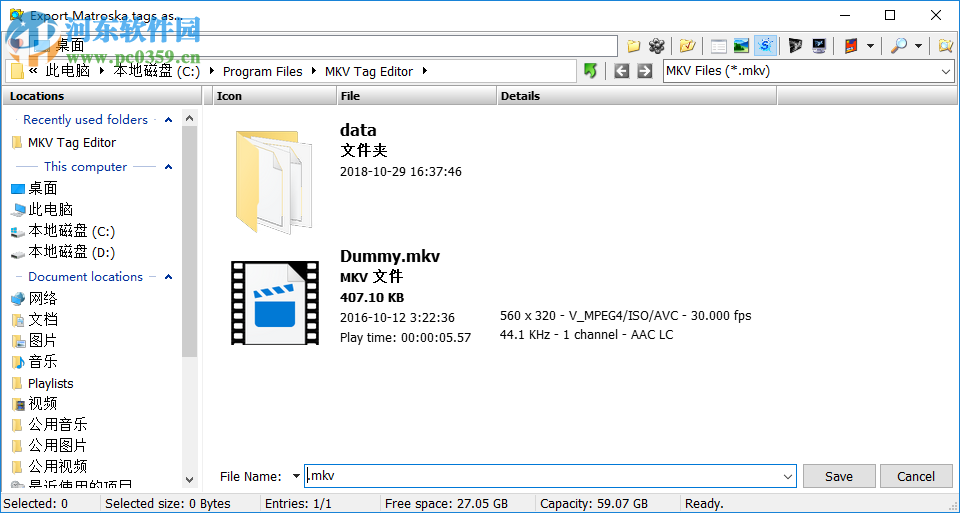Open 文档 in Document locations
This screenshot has width=960, height=513.
(35, 320)
